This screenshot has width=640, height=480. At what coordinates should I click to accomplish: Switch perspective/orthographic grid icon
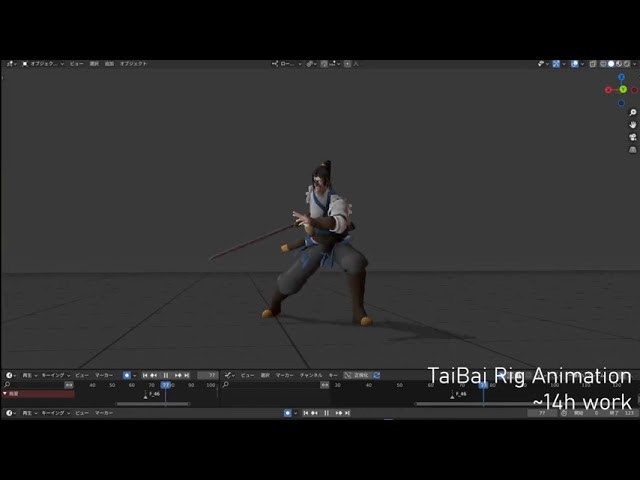pos(633,148)
